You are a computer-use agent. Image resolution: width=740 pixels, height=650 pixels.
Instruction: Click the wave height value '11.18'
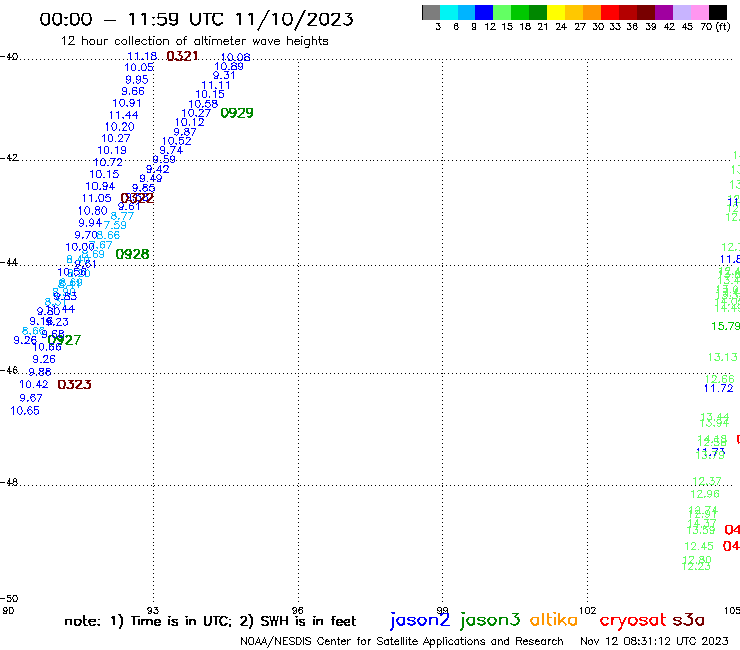tap(142, 56)
